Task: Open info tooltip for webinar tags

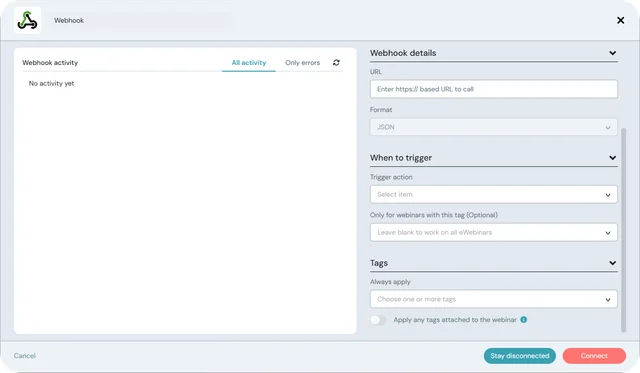Action: click(x=524, y=320)
